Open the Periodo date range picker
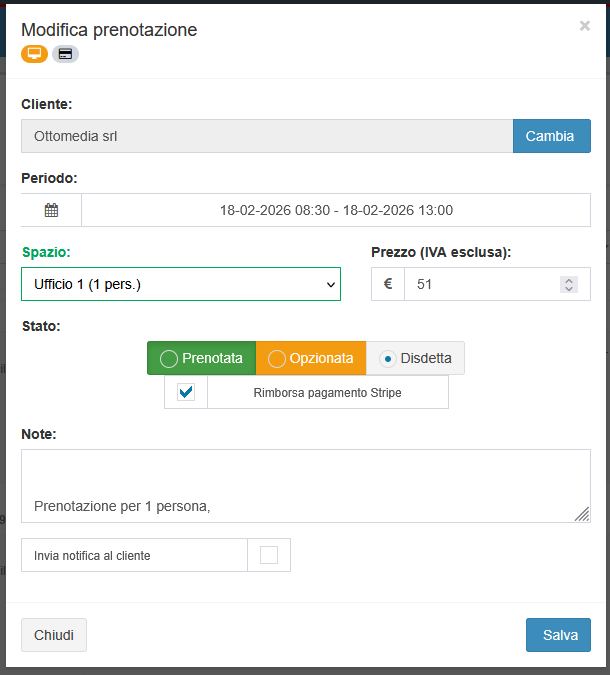Screen dimensions: 610x675 [336, 210]
